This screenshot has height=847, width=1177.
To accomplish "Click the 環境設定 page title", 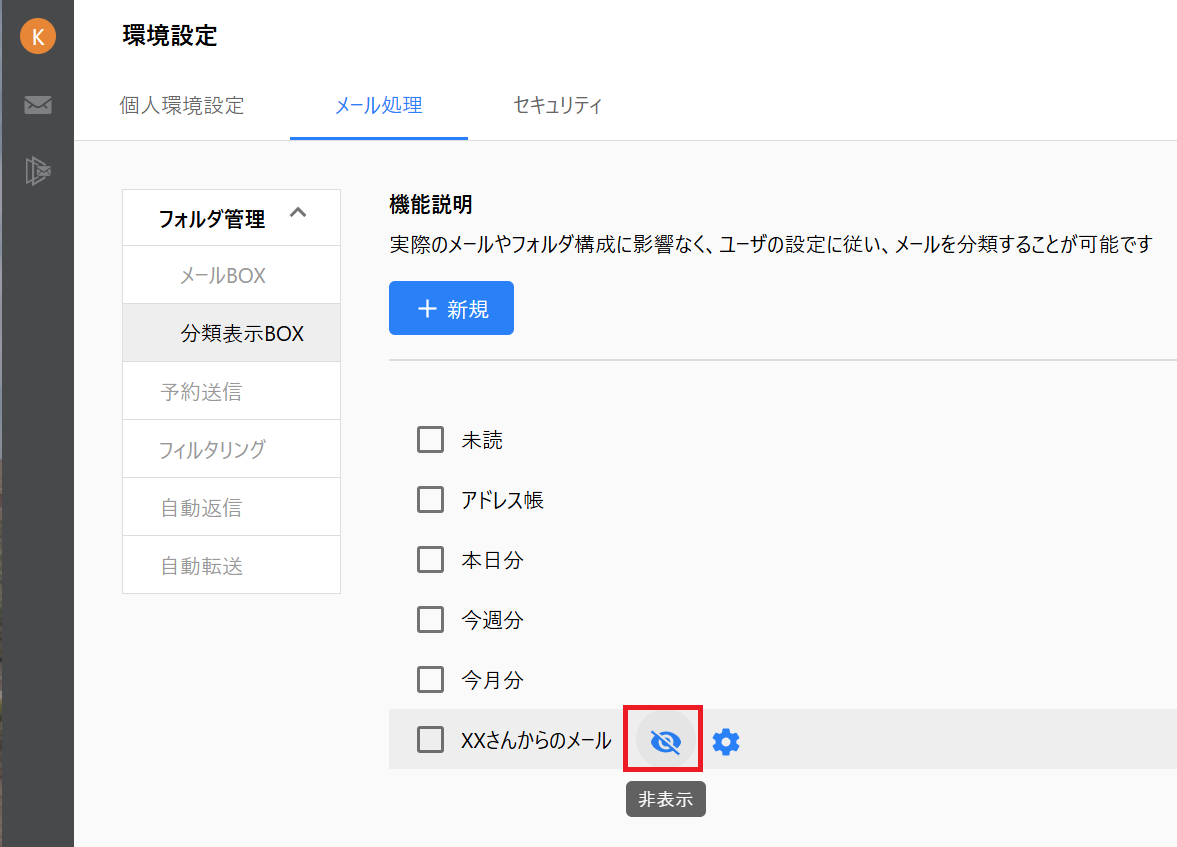I will pos(170,35).
